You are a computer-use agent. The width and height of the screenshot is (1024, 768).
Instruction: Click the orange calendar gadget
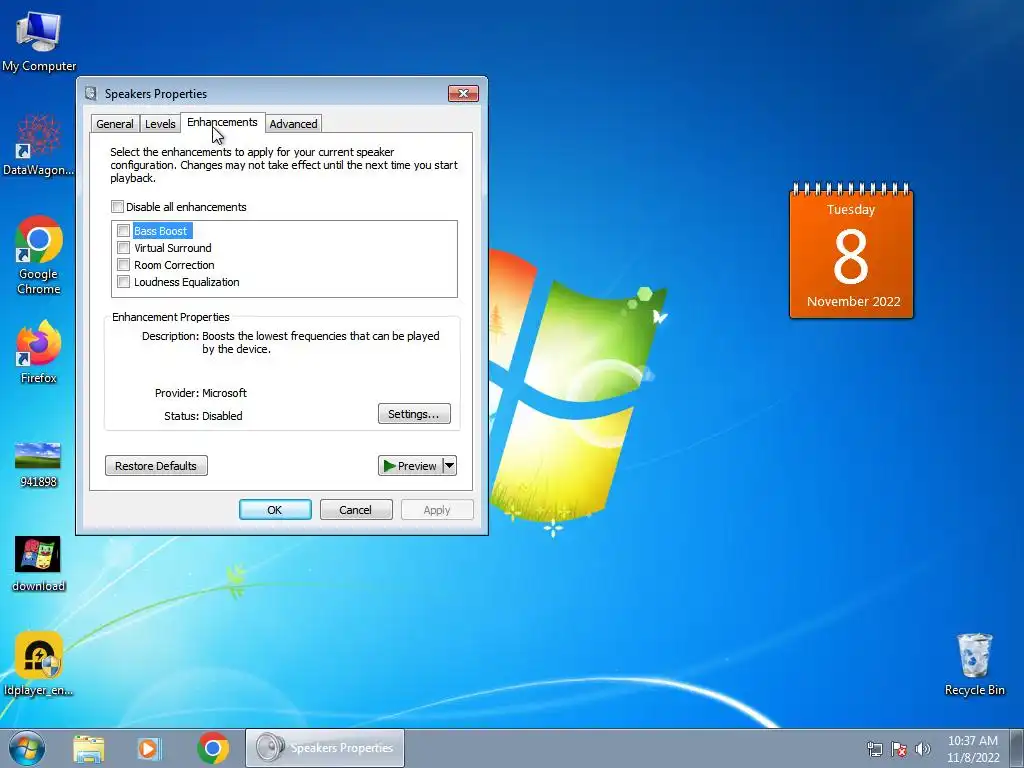pos(851,251)
